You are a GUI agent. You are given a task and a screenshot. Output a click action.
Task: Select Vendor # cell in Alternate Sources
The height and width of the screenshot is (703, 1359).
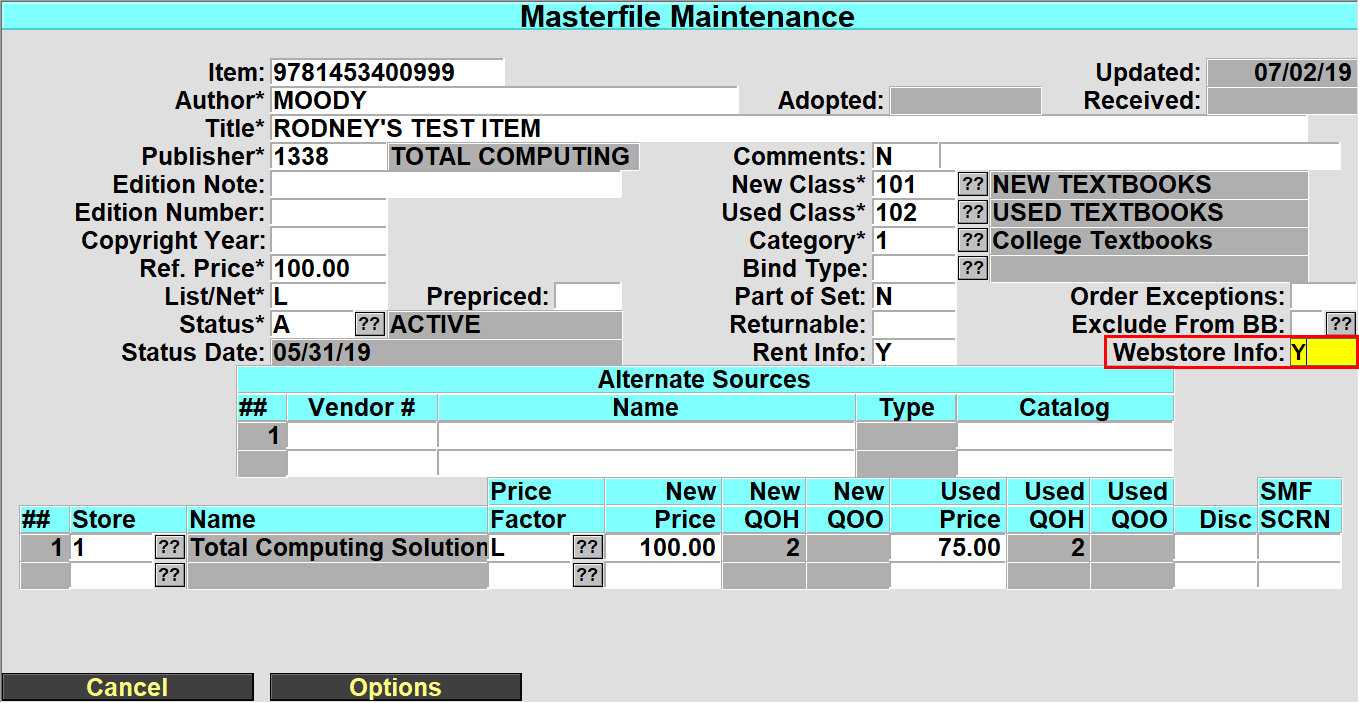362,436
